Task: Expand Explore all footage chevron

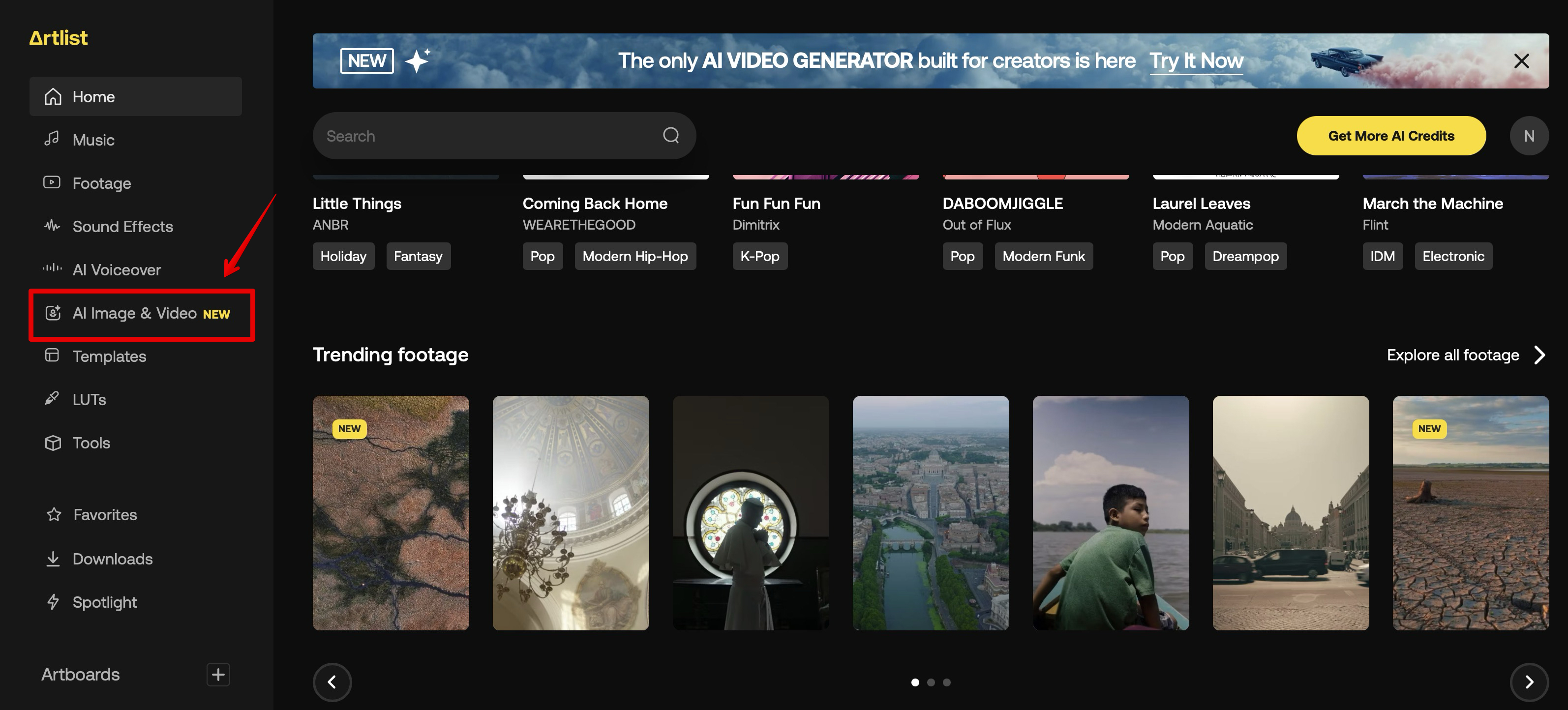Action: [x=1539, y=355]
